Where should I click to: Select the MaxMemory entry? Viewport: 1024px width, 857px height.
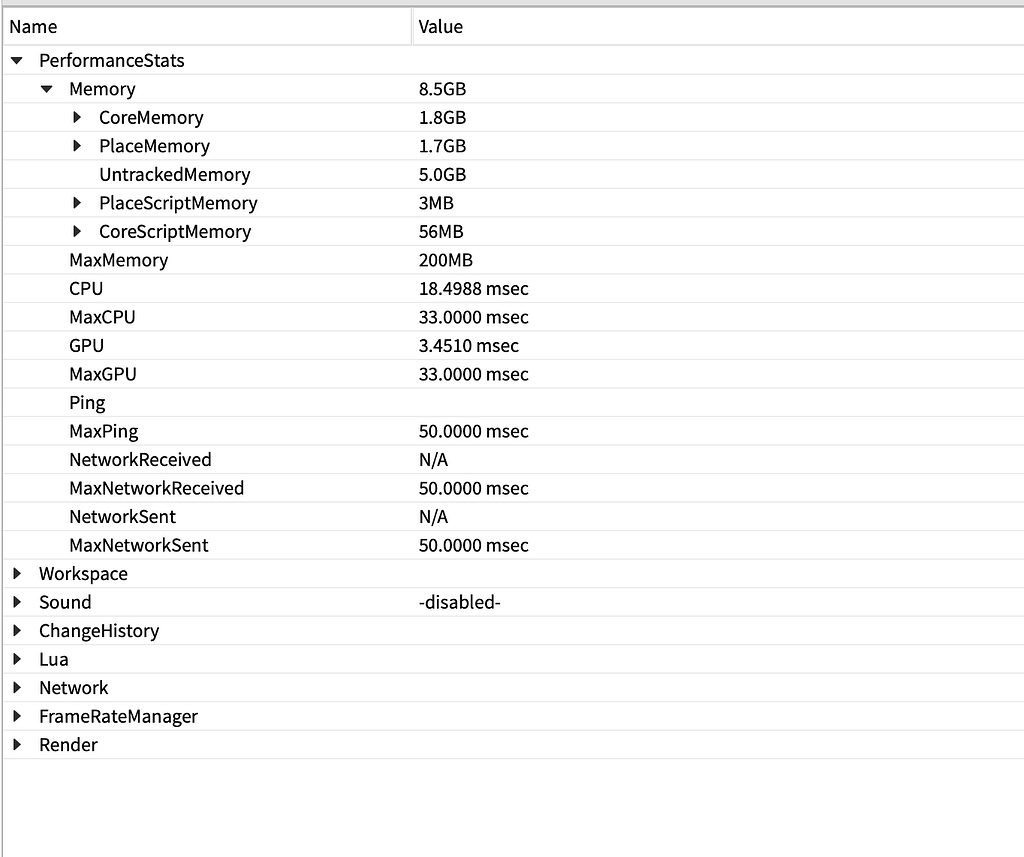pyautogui.click(x=119, y=260)
